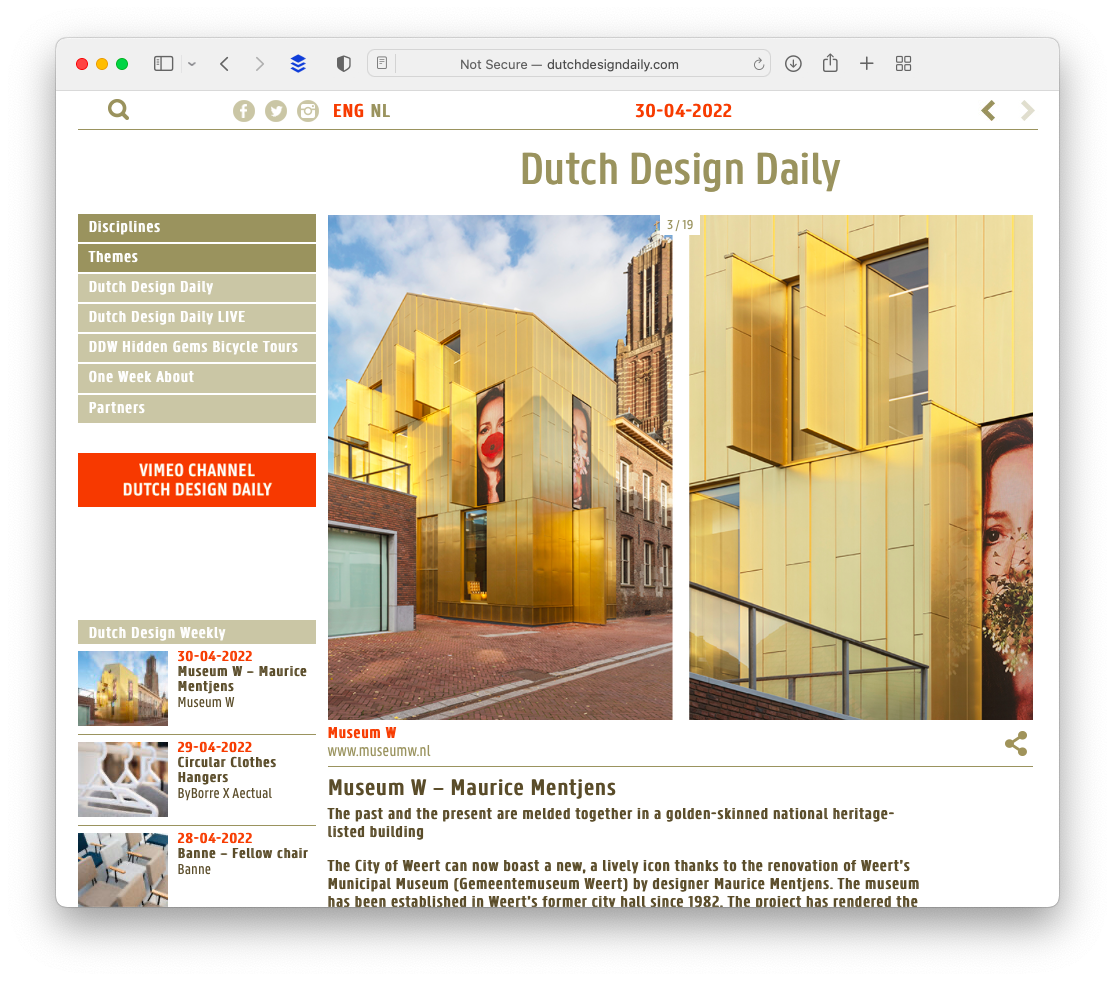Visit www.museumw.nl link
This screenshot has height=981, width=1115.
click(379, 751)
